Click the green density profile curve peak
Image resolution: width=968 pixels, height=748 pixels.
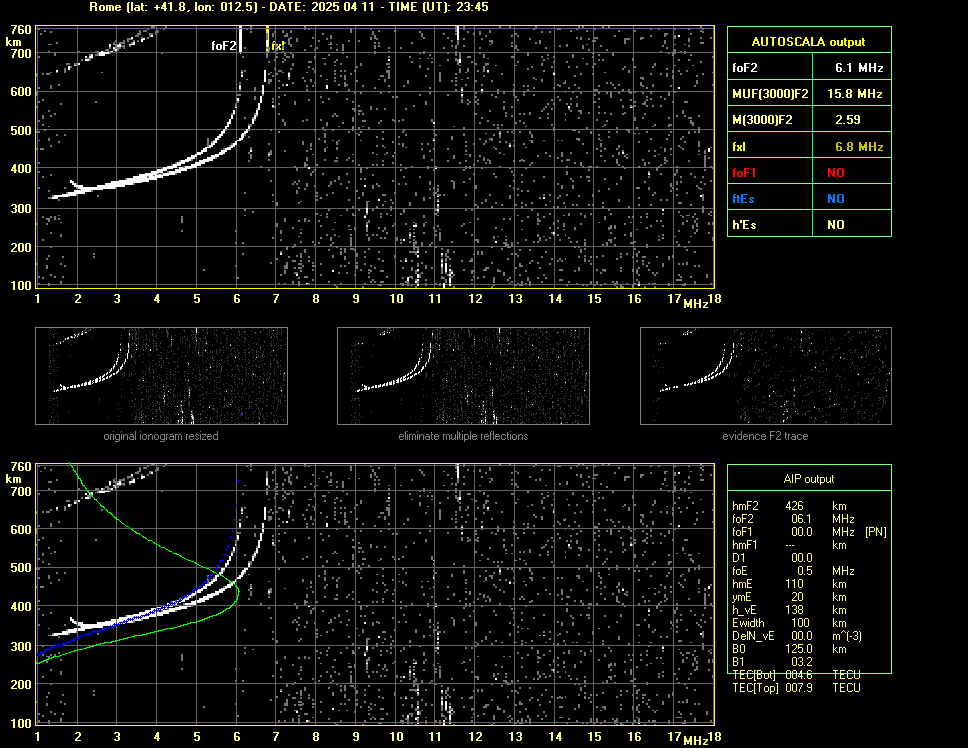(238, 591)
